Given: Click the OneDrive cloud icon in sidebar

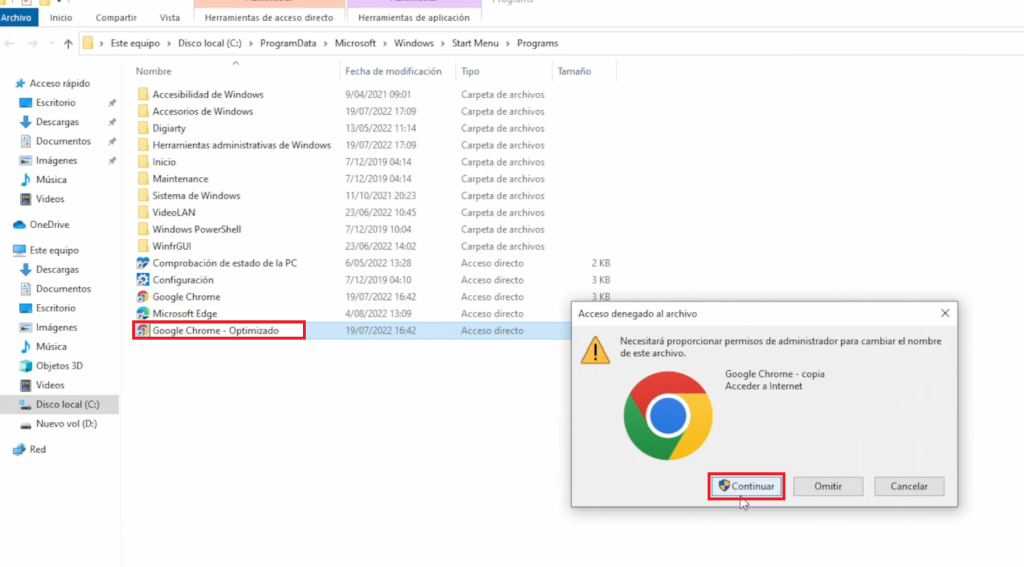Looking at the screenshot, I should pyautogui.click(x=20, y=225).
